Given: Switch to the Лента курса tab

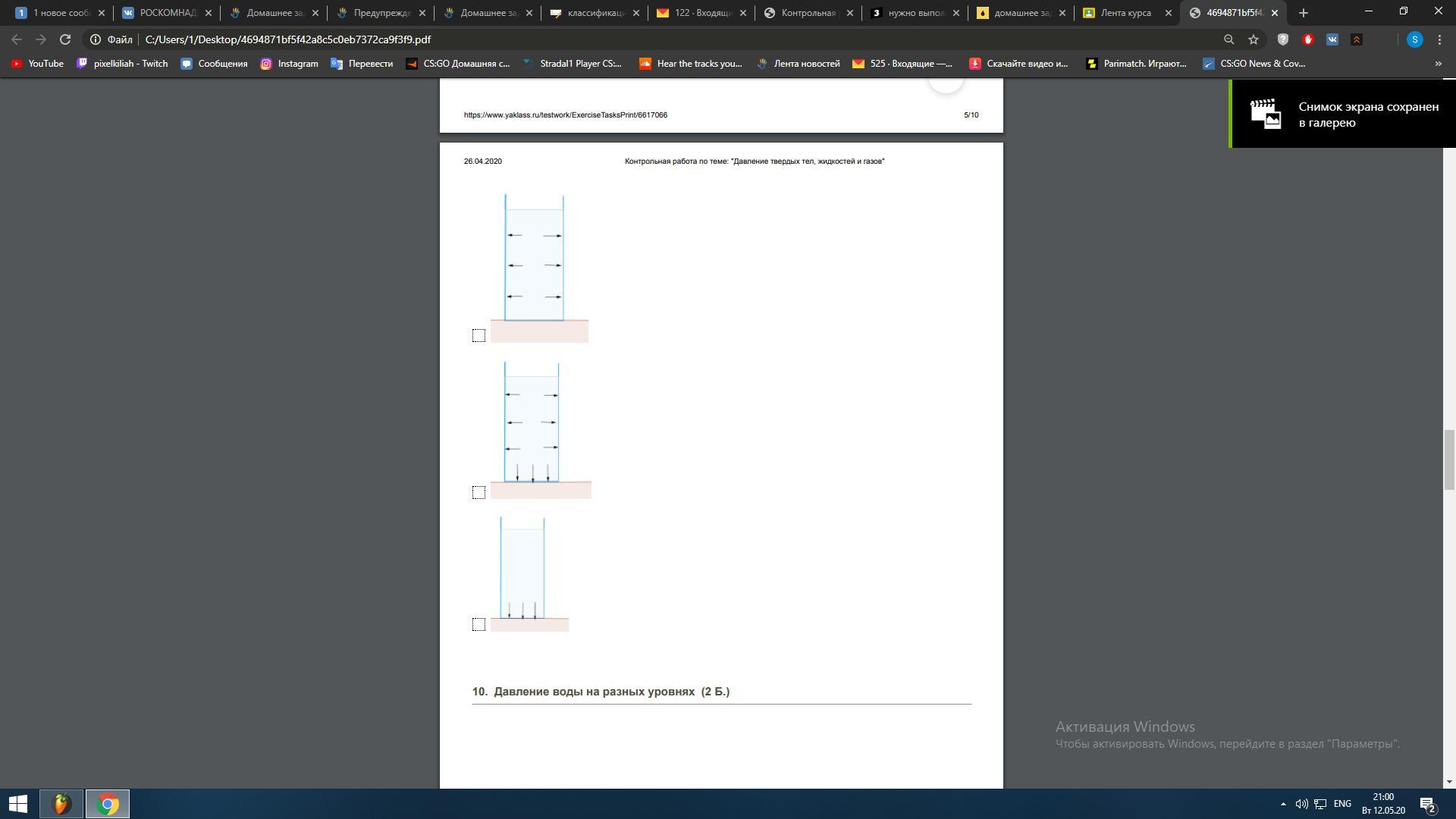Looking at the screenshot, I should pos(1125,13).
